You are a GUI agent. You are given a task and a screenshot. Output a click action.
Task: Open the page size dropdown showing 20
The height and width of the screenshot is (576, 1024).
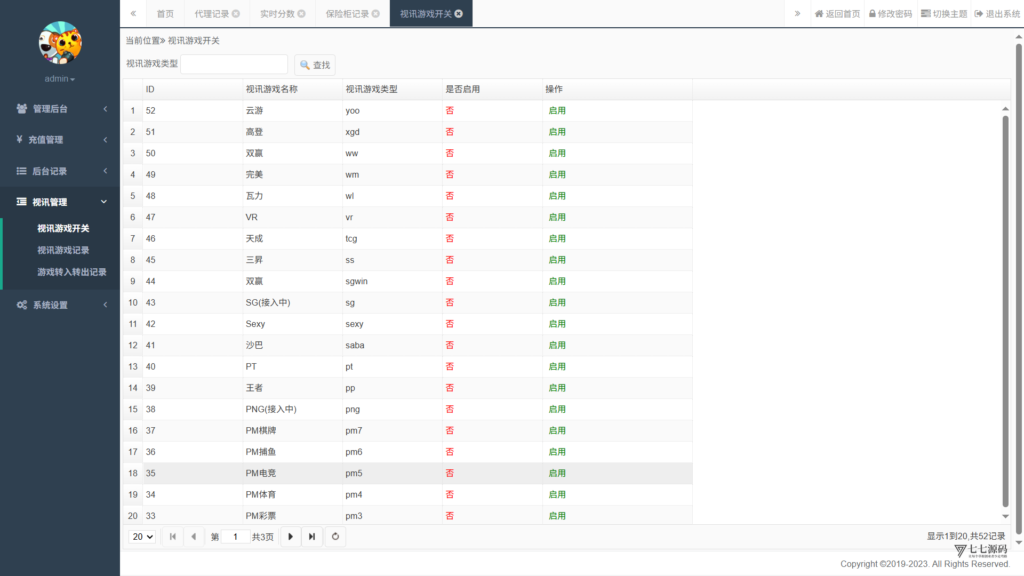pyautogui.click(x=142, y=537)
